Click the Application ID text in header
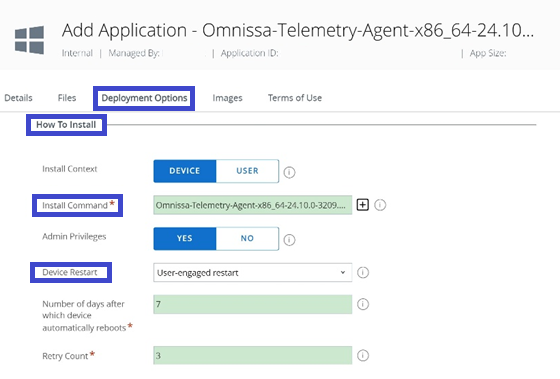 click(x=249, y=53)
